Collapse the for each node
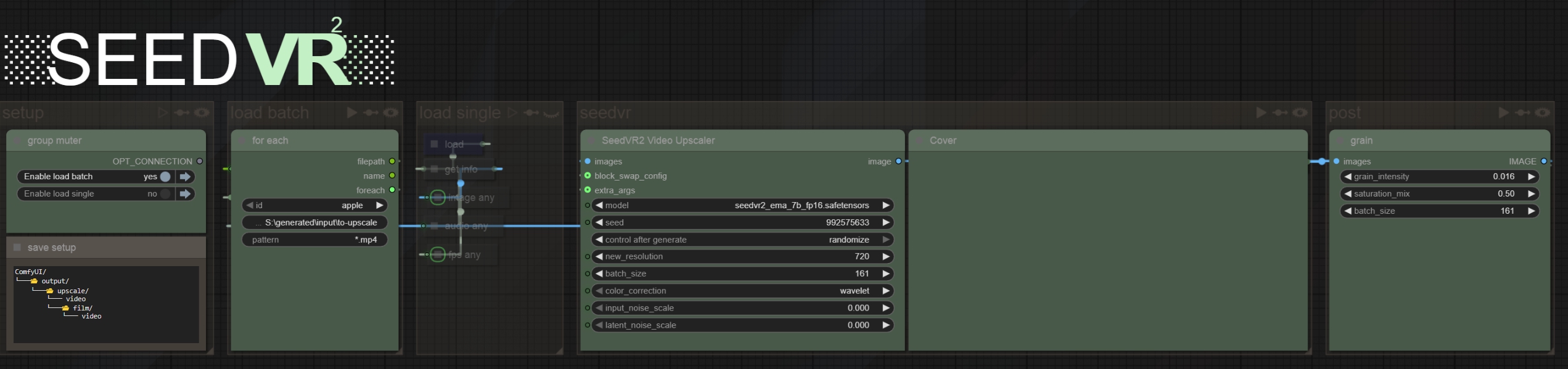This screenshot has height=369, width=1568. pyautogui.click(x=242, y=140)
